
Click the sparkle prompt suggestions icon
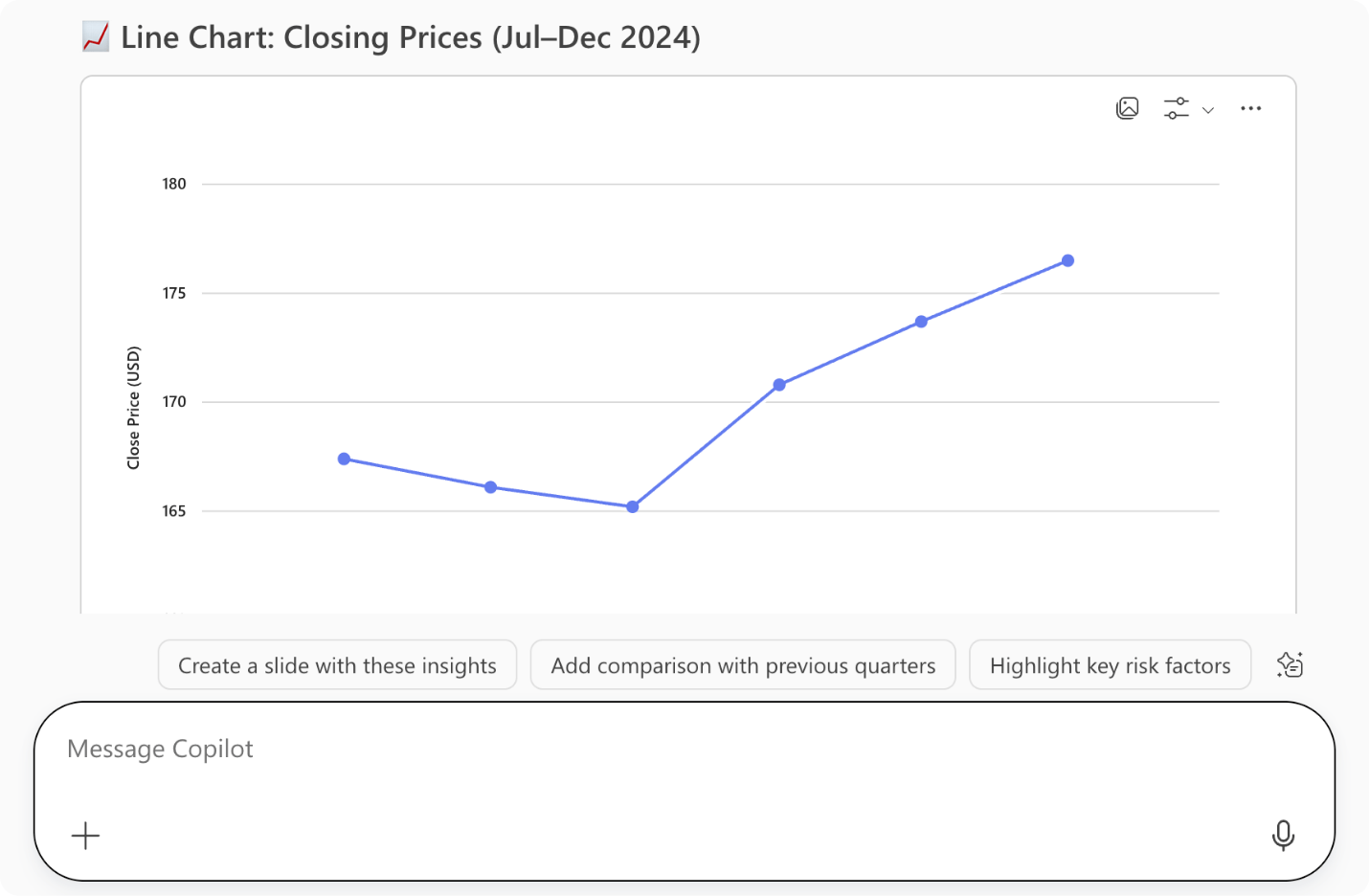click(x=1290, y=665)
